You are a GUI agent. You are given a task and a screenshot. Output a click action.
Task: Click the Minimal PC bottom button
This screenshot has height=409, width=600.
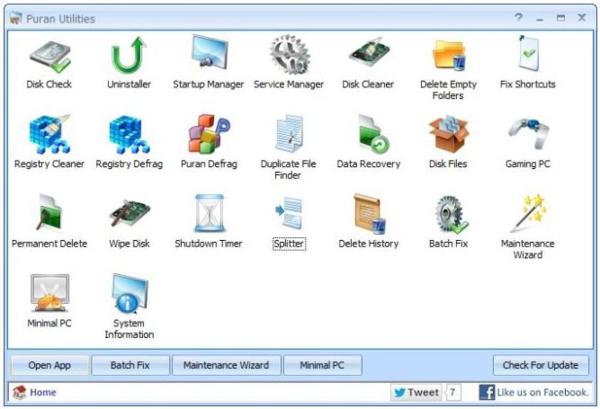(x=322, y=365)
